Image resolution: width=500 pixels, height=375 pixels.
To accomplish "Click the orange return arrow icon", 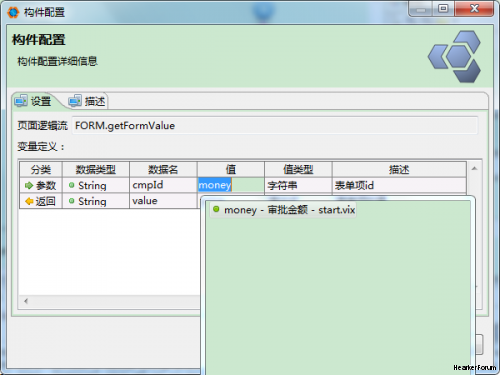I will (x=29, y=201).
